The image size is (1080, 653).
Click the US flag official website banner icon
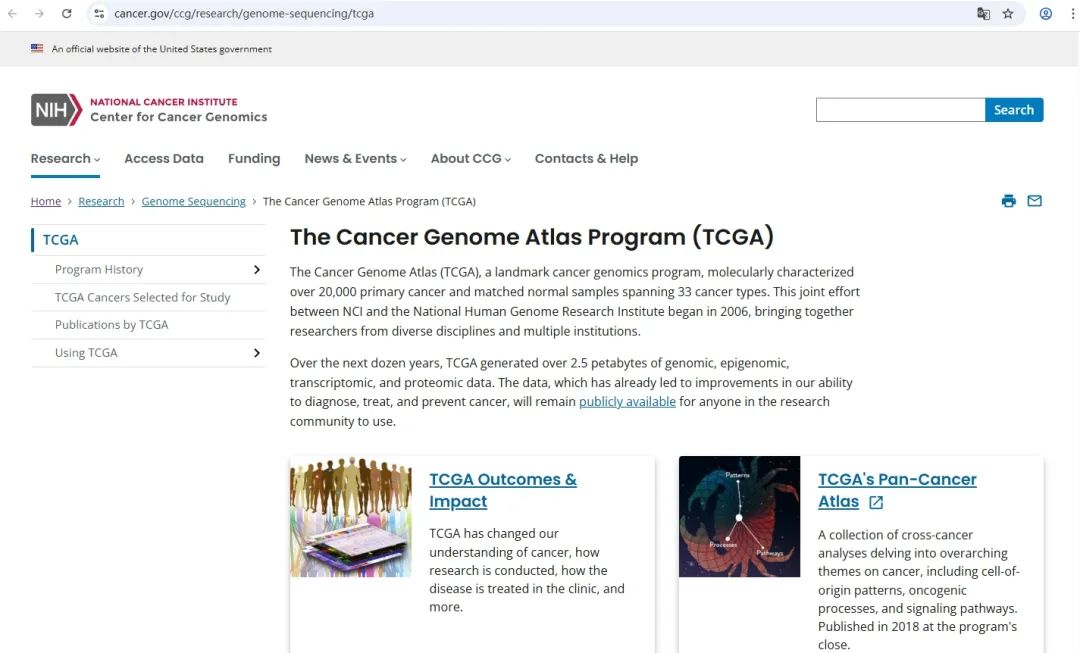36,47
